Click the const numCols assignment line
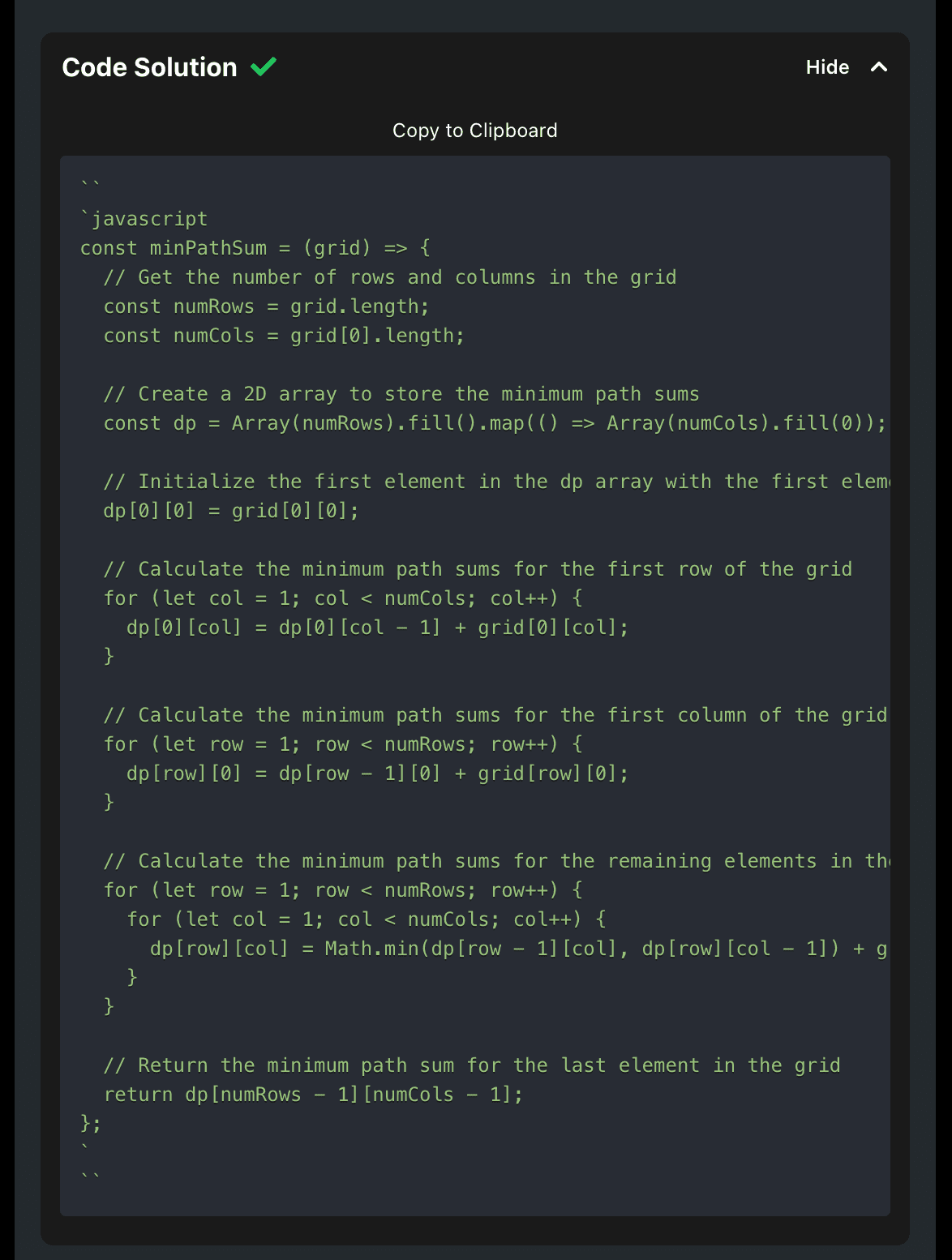Image resolution: width=952 pixels, height=1260 pixels. click(284, 336)
